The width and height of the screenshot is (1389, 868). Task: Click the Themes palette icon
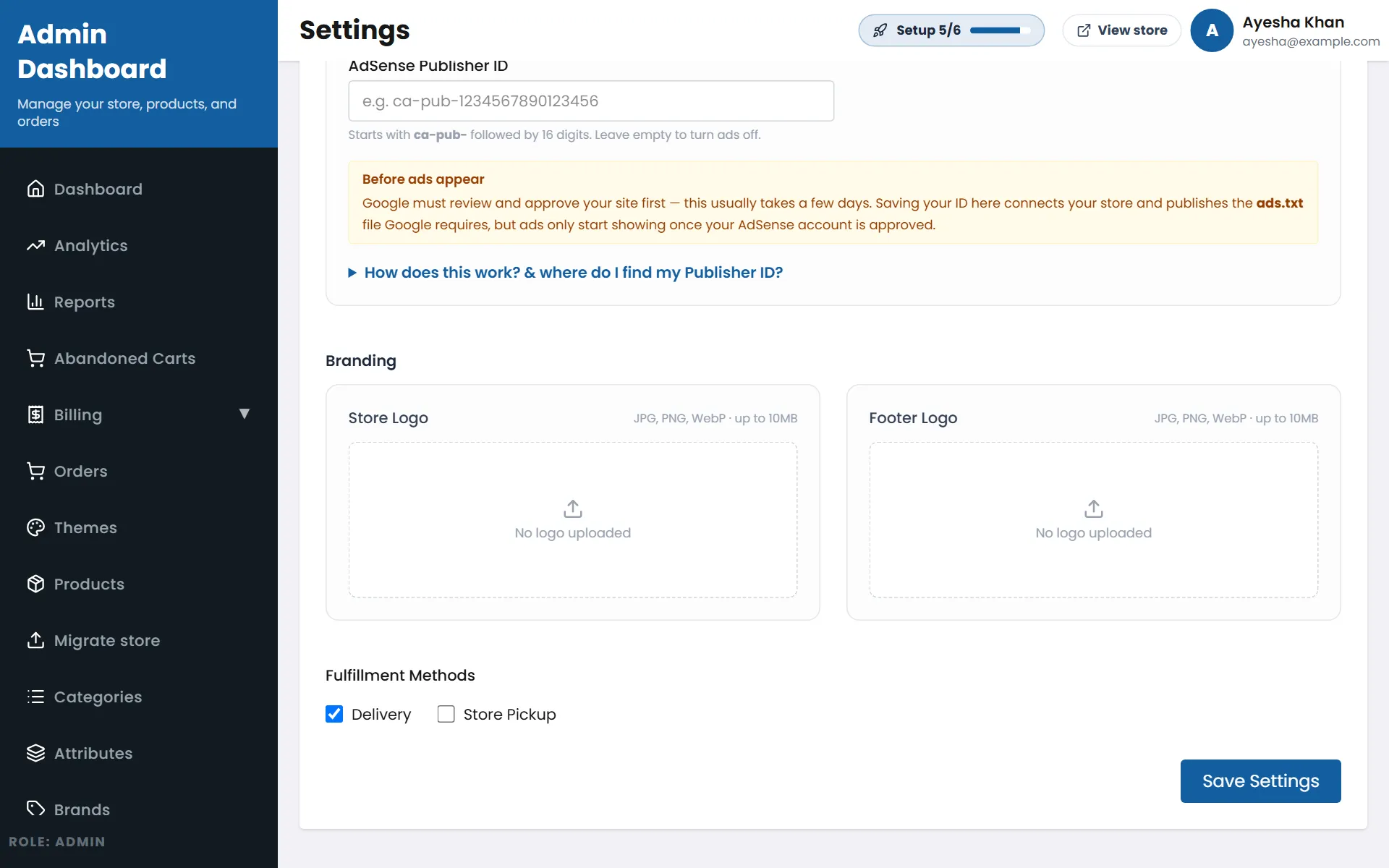tap(35, 527)
